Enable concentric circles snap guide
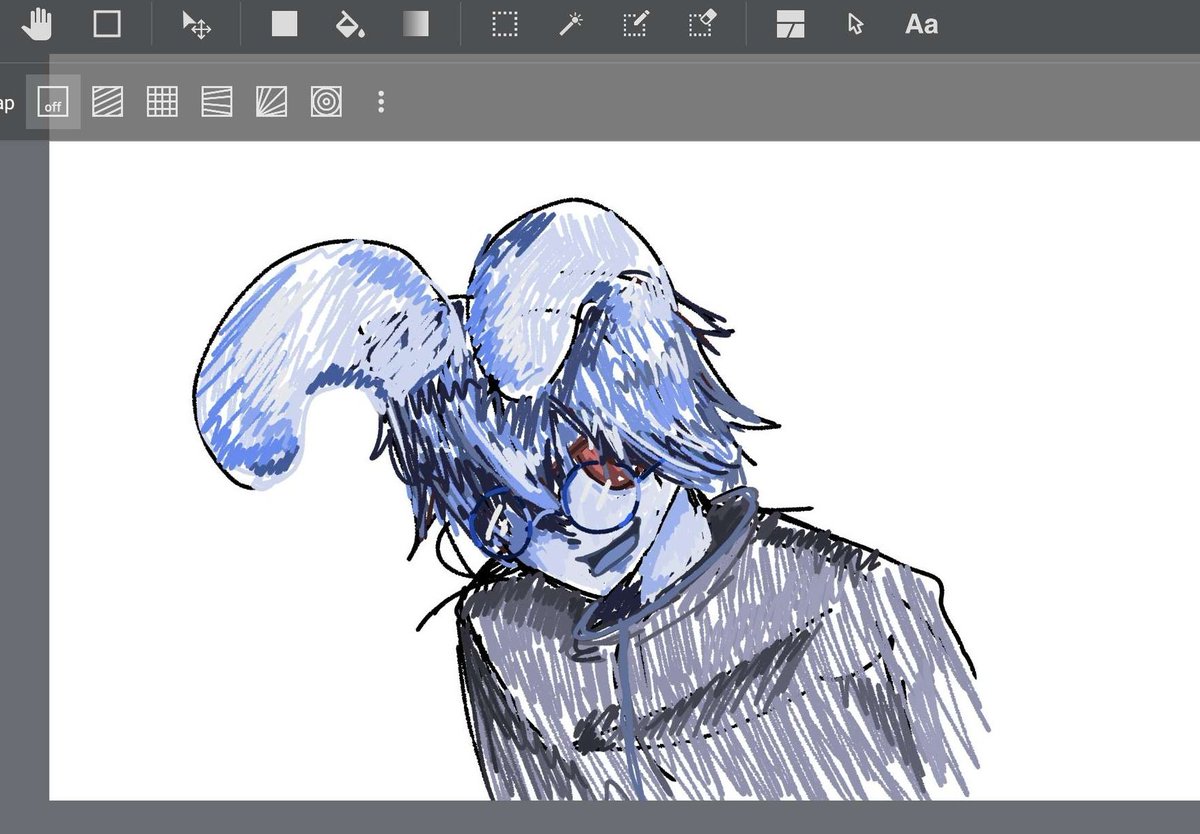Viewport: 1200px width, 834px height. 326,102
